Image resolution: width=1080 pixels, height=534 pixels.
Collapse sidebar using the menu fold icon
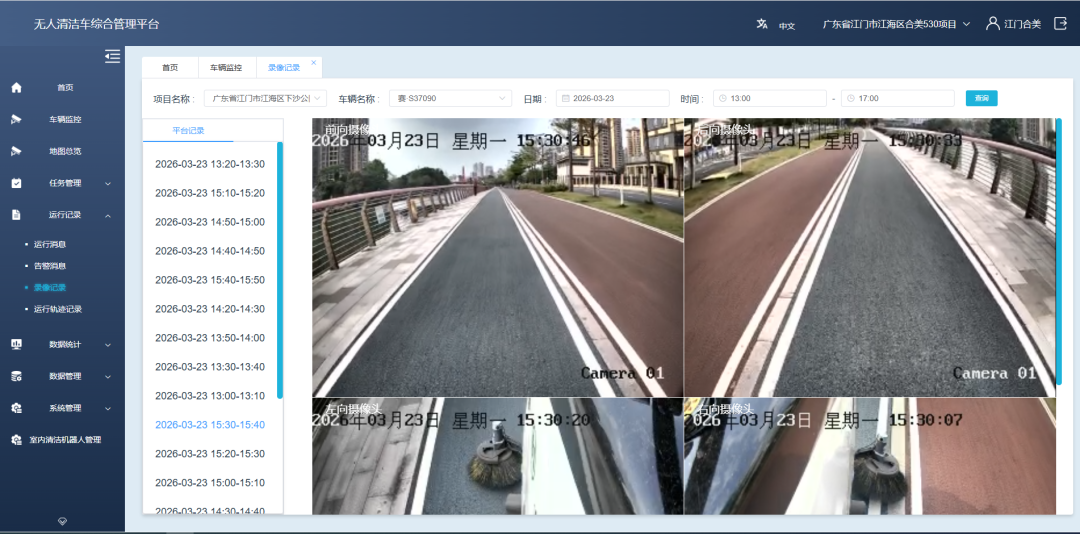(x=112, y=56)
